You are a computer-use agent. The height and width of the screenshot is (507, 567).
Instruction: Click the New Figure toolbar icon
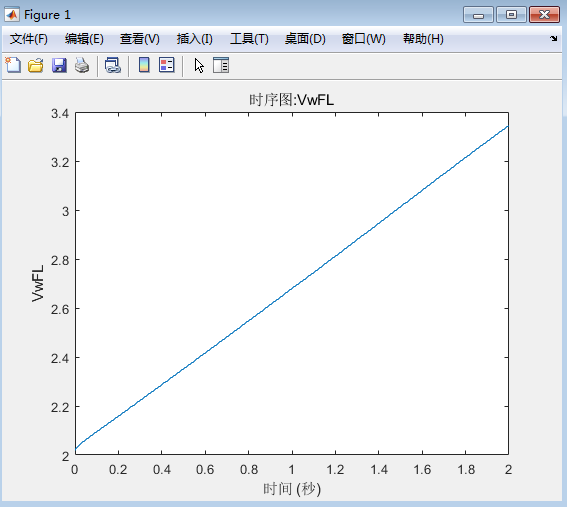[x=13, y=65]
